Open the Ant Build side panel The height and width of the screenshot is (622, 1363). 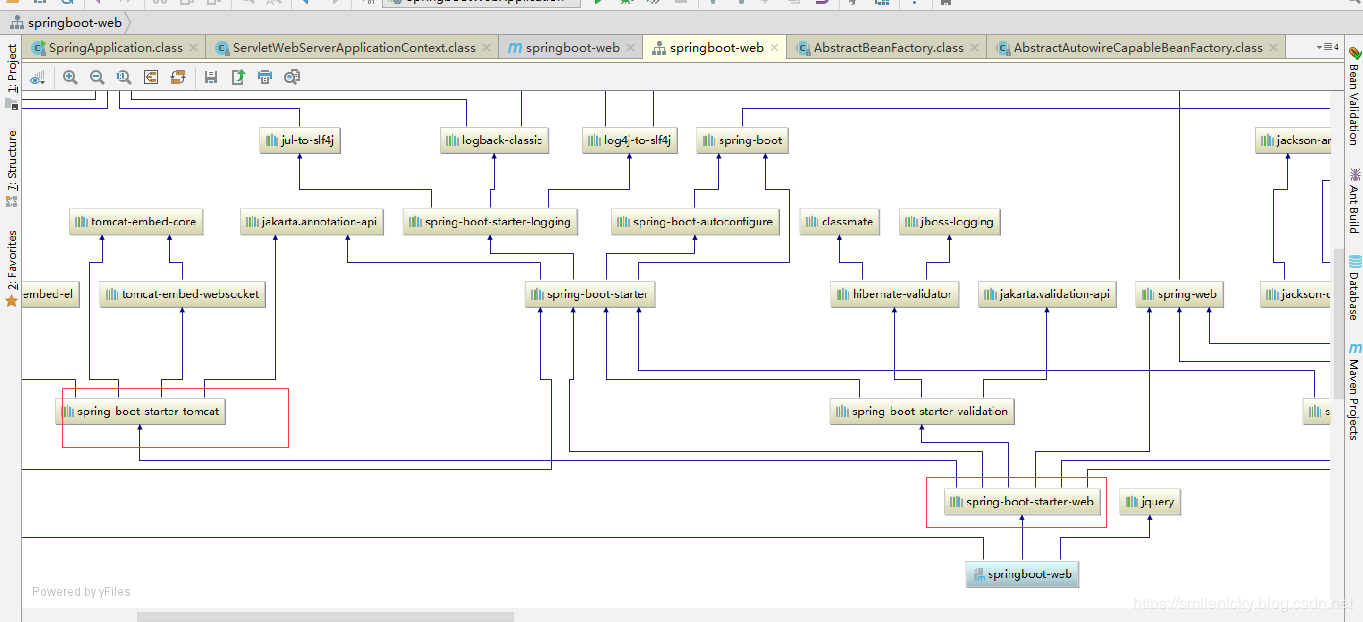[x=1353, y=200]
